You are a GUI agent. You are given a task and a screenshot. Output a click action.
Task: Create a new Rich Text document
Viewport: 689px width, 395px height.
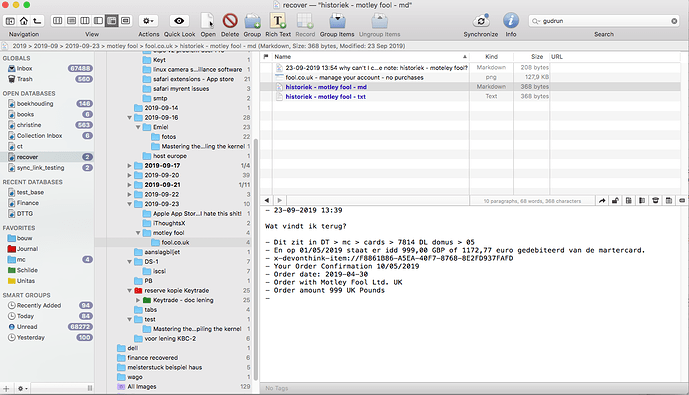click(278, 21)
